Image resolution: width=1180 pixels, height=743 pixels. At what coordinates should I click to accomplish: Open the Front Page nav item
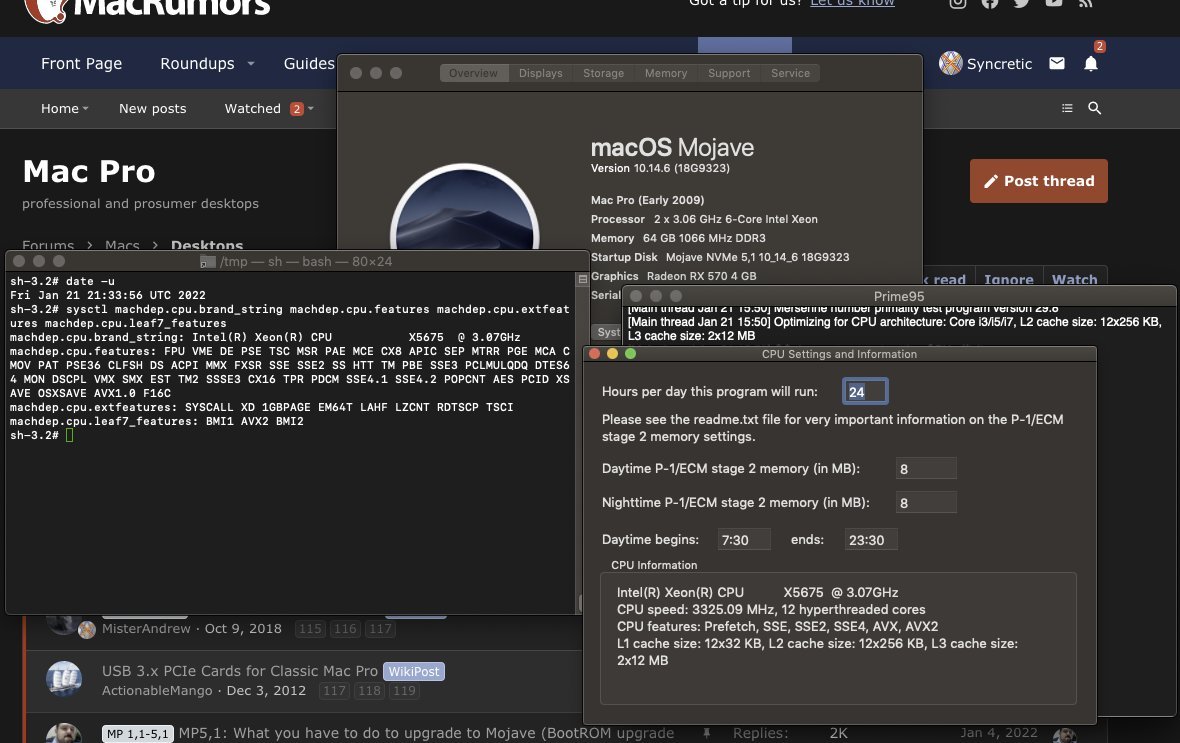click(x=81, y=64)
